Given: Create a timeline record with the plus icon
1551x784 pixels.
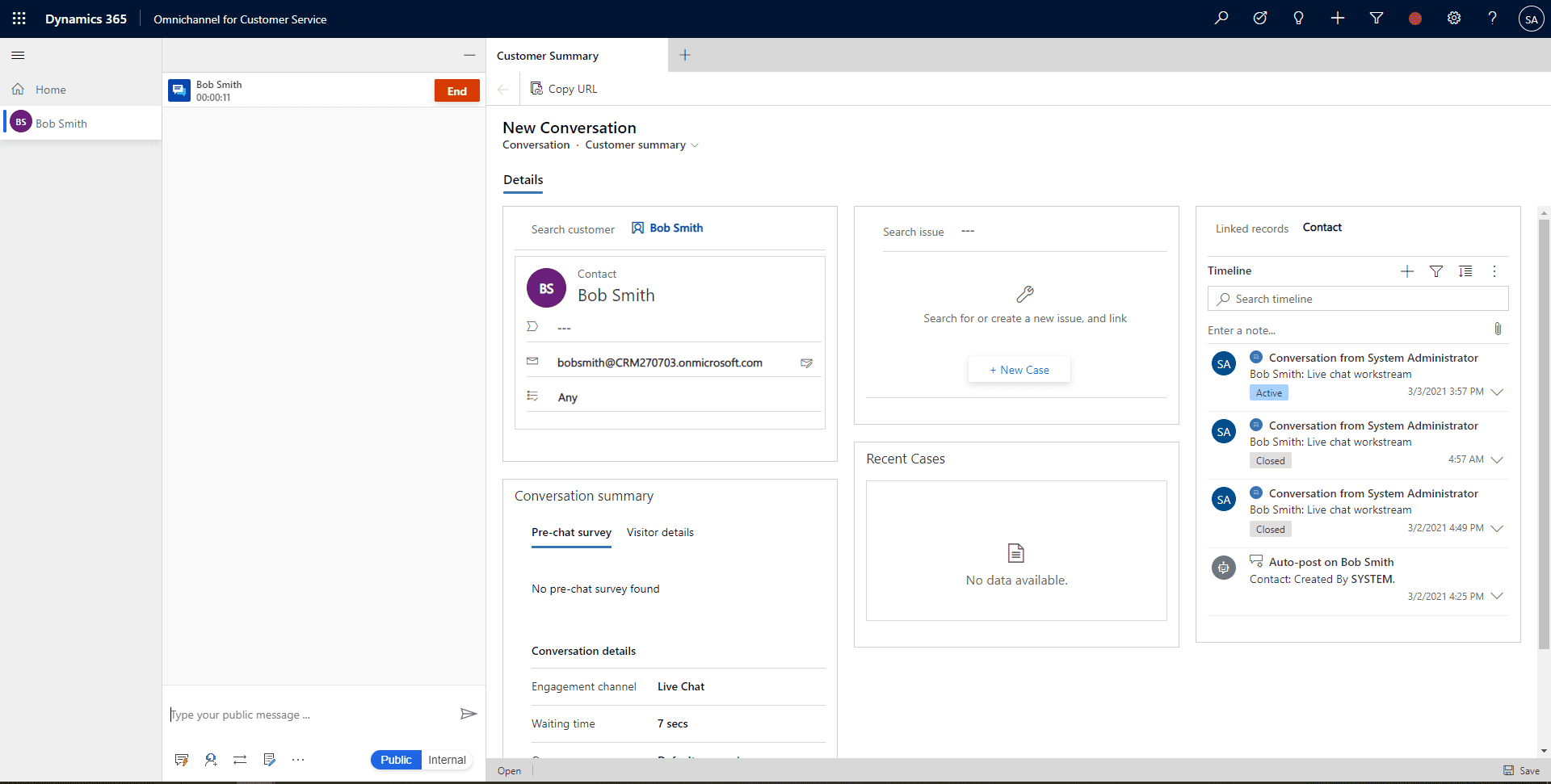Looking at the screenshot, I should (x=1407, y=271).
